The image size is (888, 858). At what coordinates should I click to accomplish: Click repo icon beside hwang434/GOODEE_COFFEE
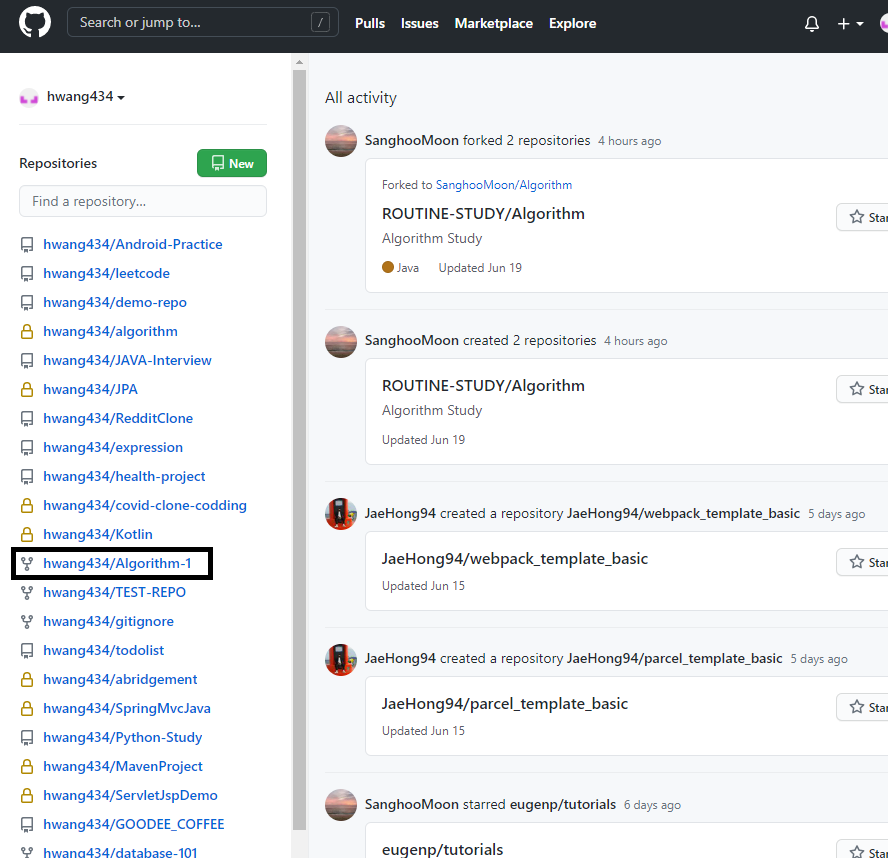point(27,825)
